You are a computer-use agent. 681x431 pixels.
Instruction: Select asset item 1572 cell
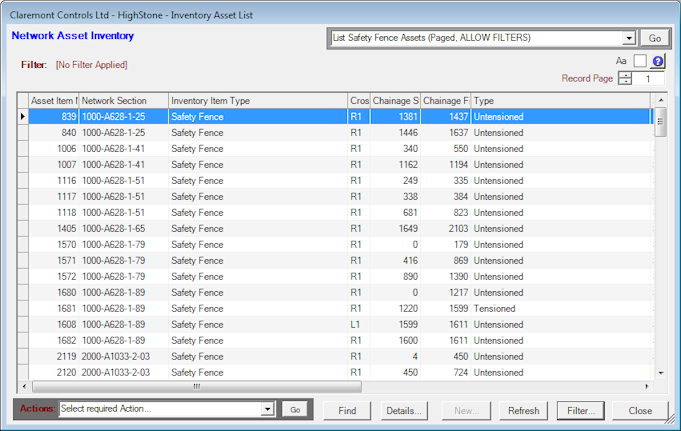coord(54,276)
